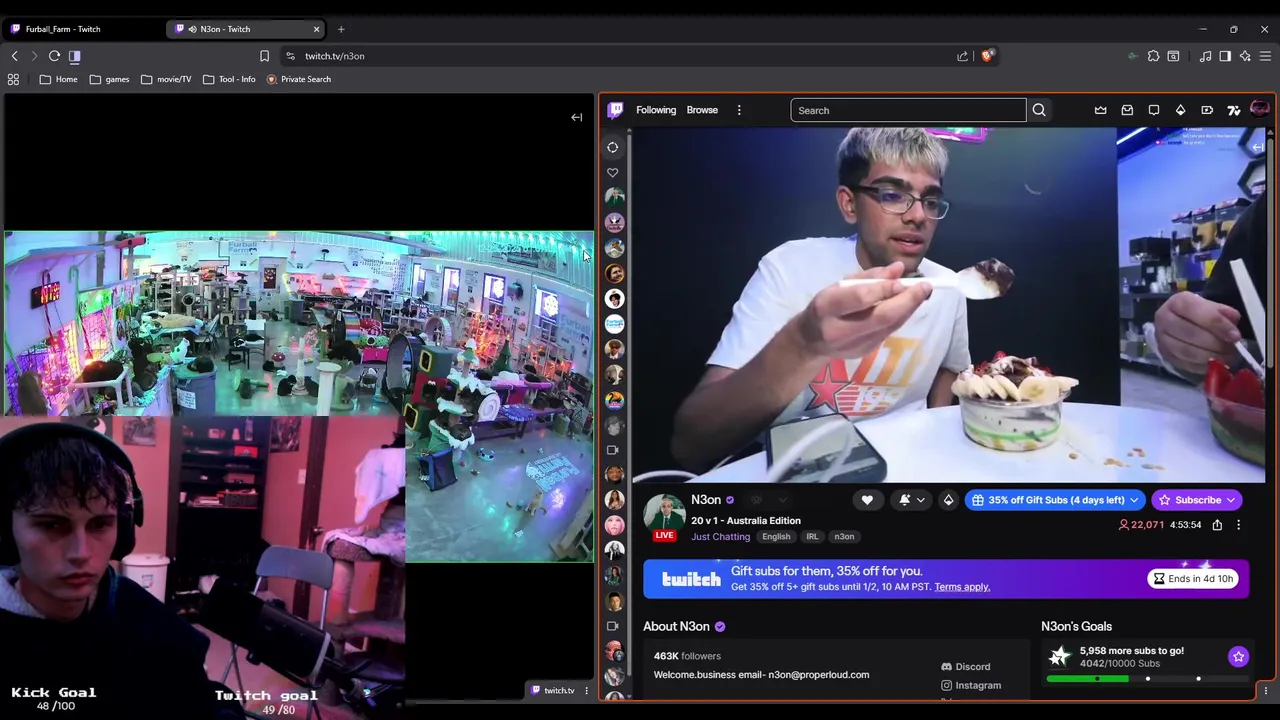
Task: Open Brave Leo AI sparkle icon
Action: [x=1245, y=56]
